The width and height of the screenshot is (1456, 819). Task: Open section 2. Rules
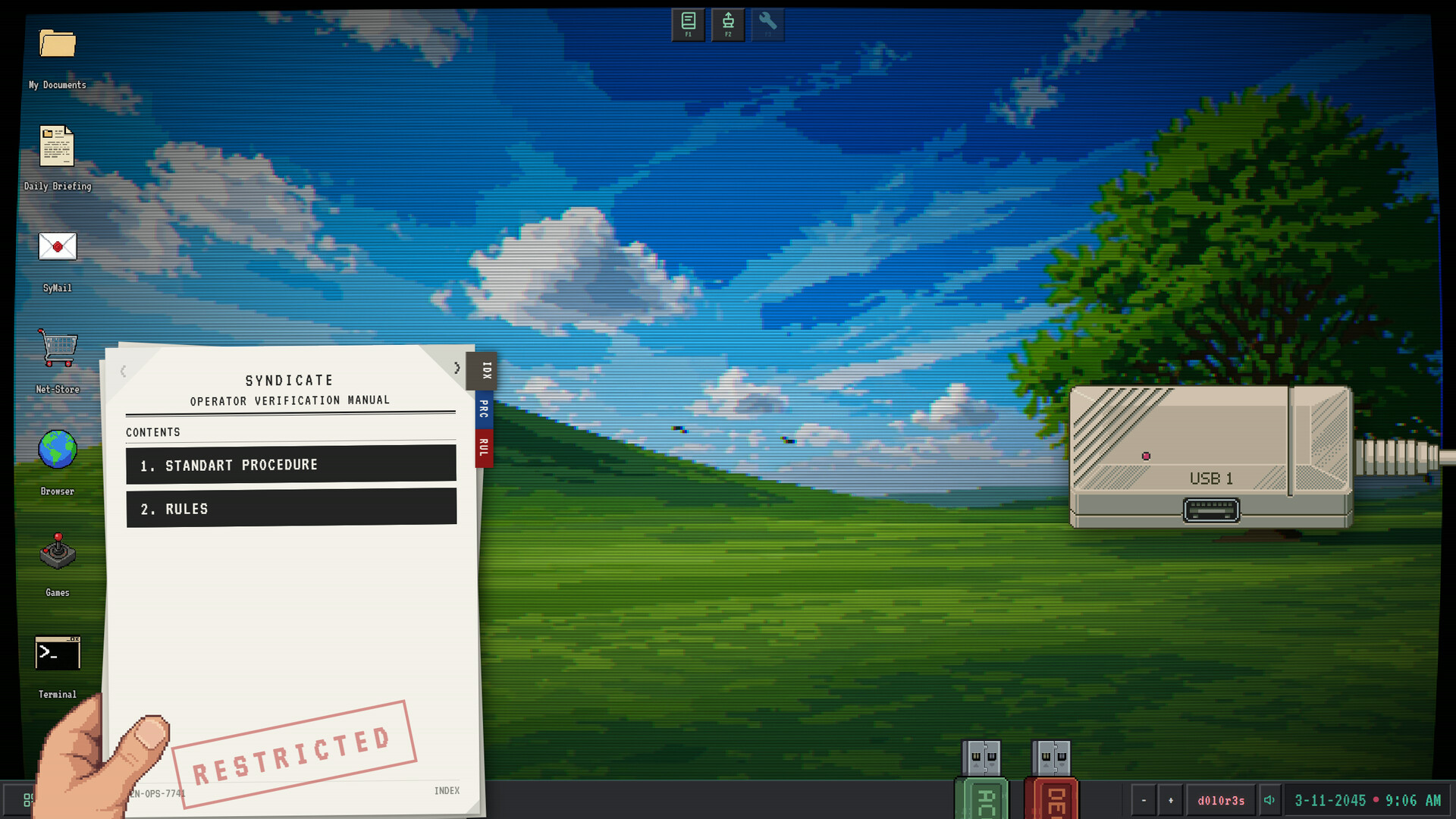click(x=291, y=507)
